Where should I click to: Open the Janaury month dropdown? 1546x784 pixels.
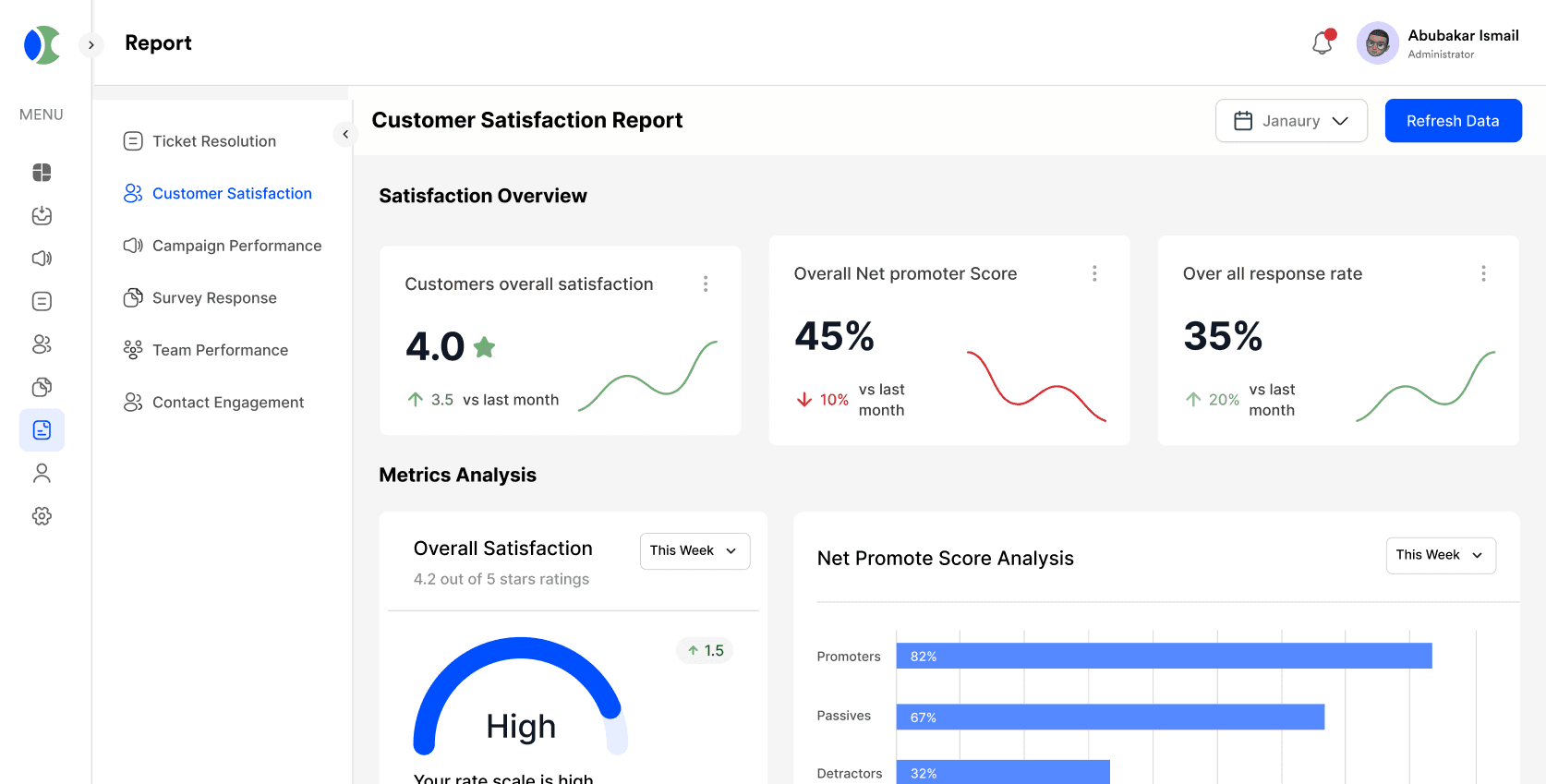point(1291,121)
